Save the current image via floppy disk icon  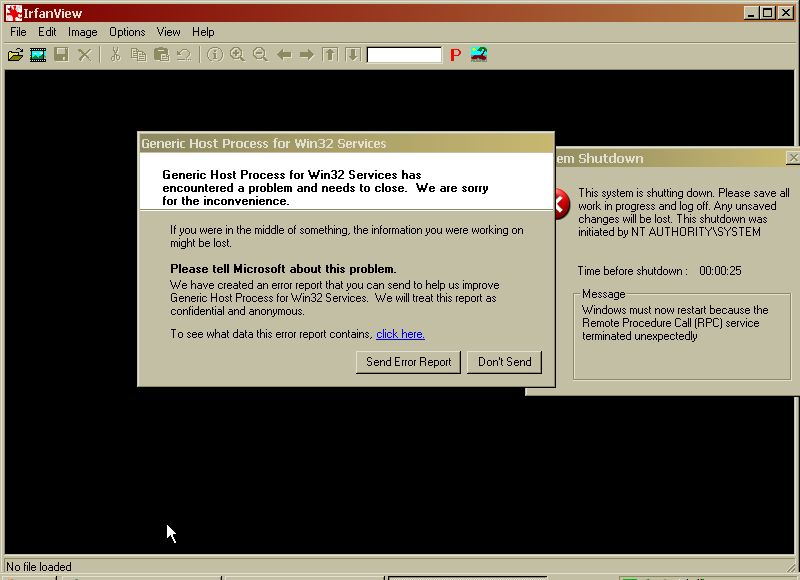click(x=59, y=54)
